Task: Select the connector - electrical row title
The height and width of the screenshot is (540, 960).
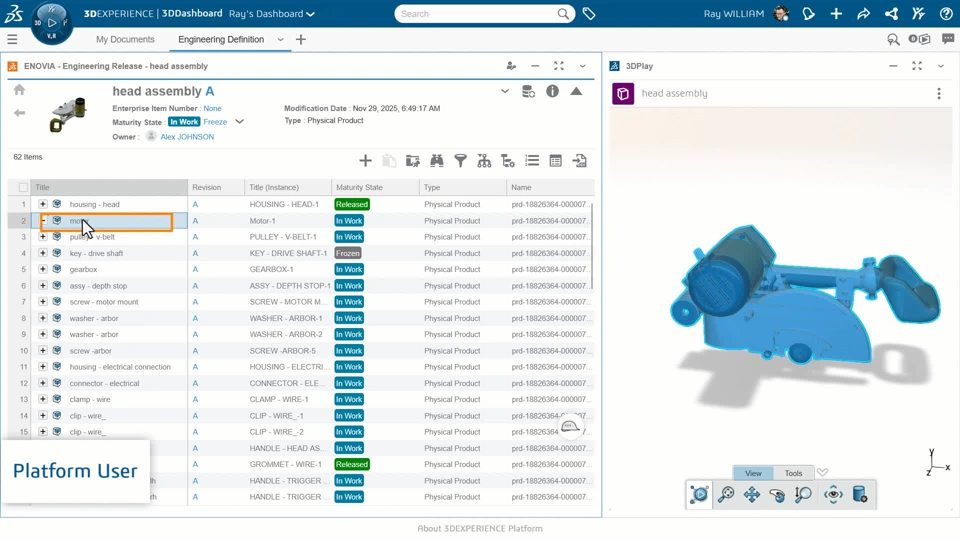Action: pos(104,383)
